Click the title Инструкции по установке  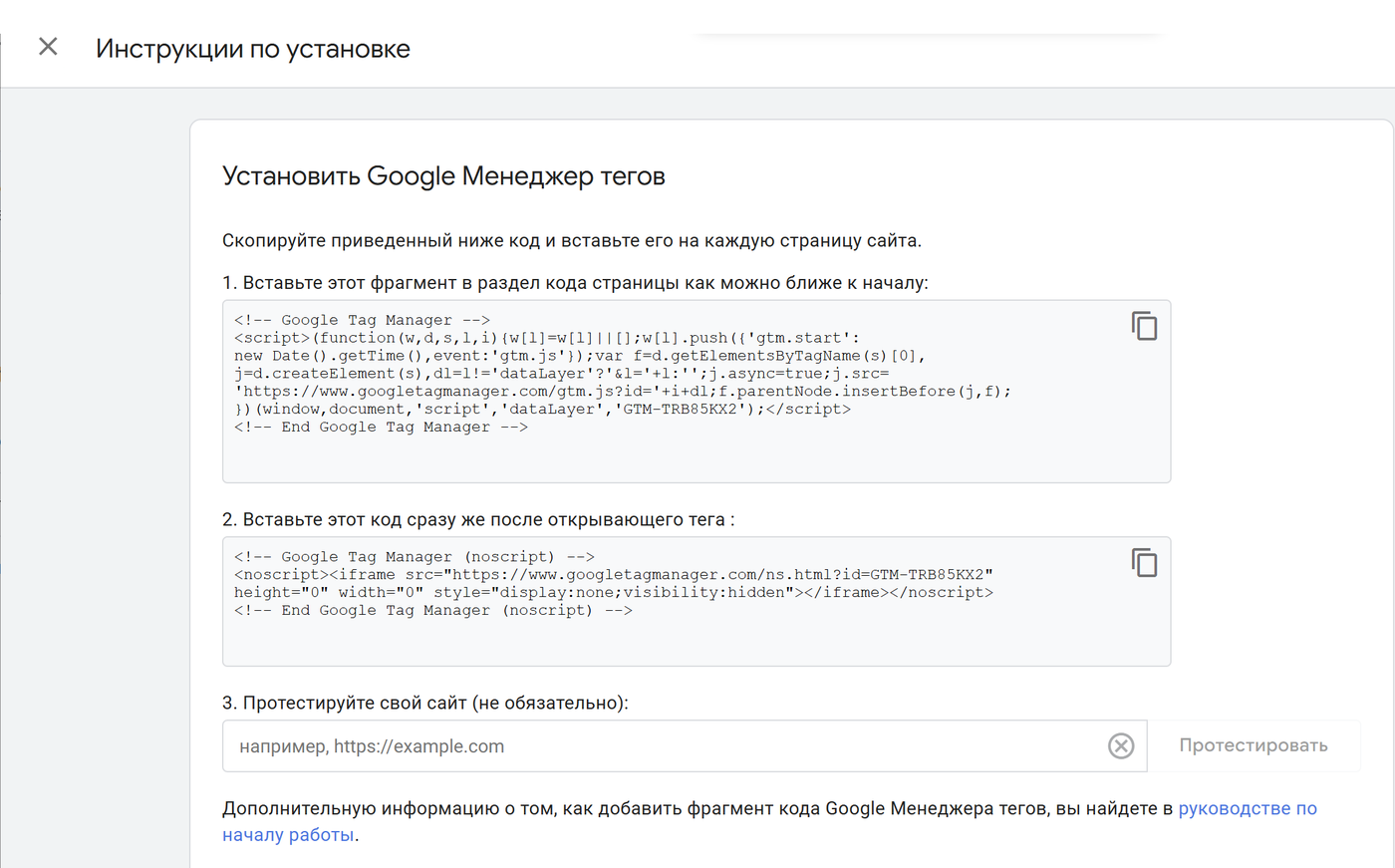253,49
